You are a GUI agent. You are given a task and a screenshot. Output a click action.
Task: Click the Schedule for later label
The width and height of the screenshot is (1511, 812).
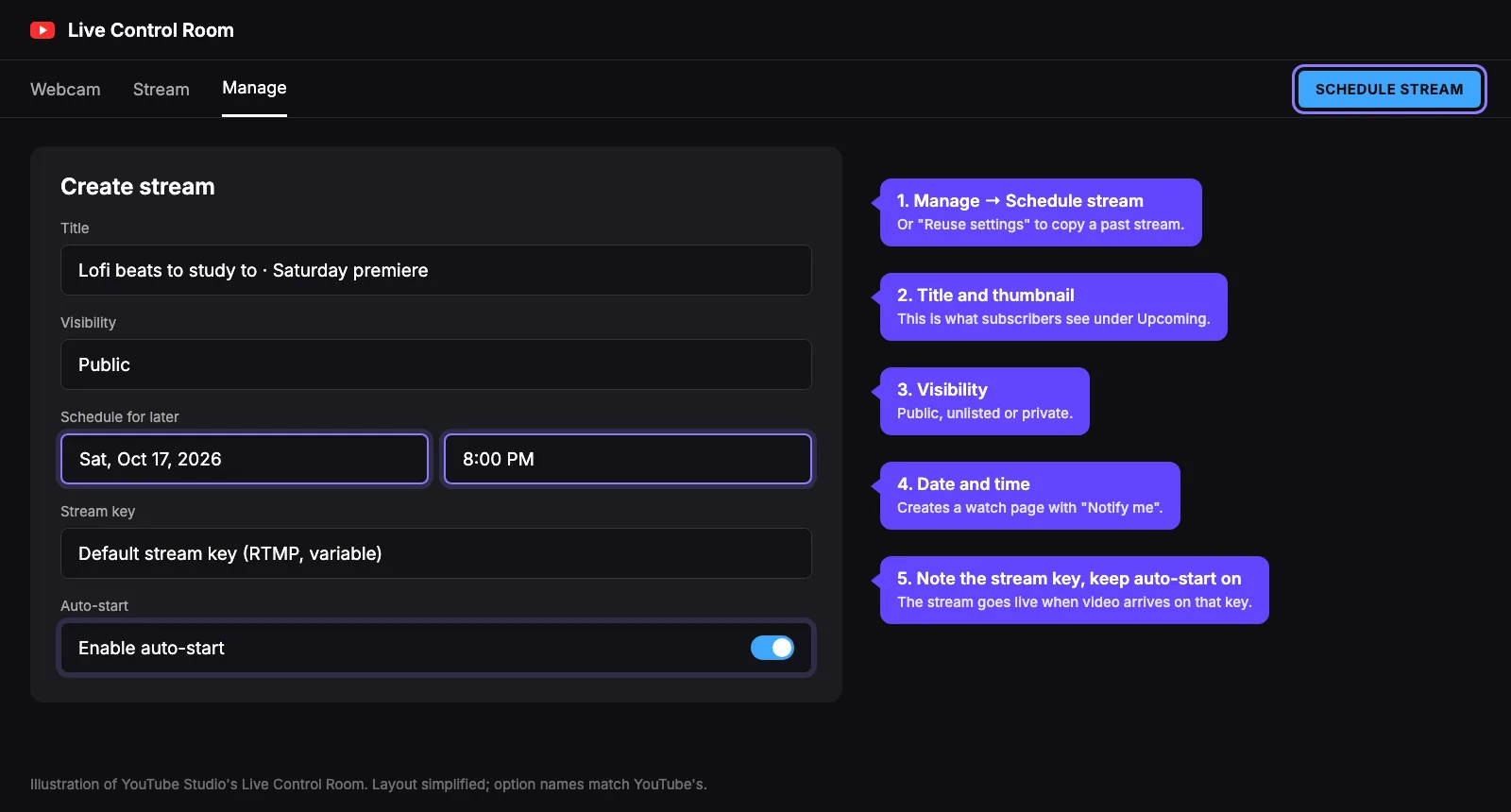(x=120, y=416)
